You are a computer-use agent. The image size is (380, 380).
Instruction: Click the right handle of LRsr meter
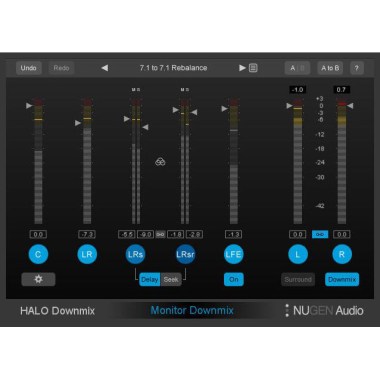pos(194,112)
